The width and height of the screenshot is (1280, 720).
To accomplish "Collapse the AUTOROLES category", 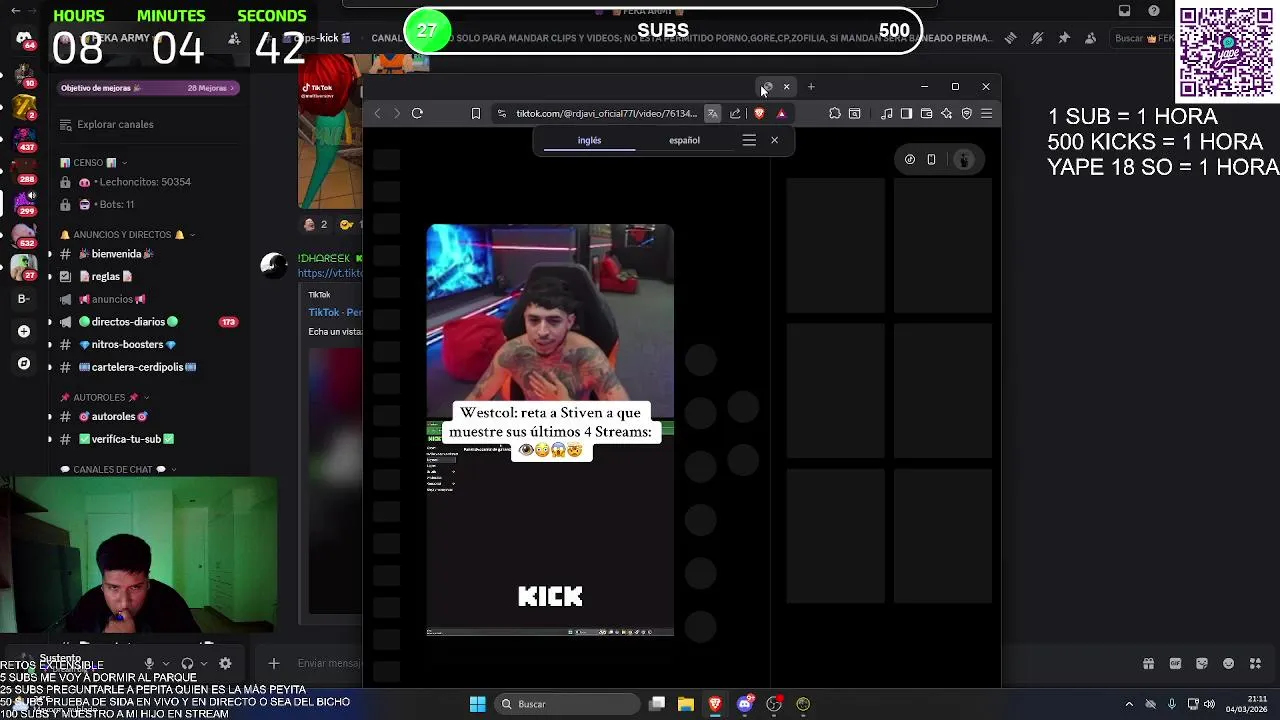I will pos(103,397).
